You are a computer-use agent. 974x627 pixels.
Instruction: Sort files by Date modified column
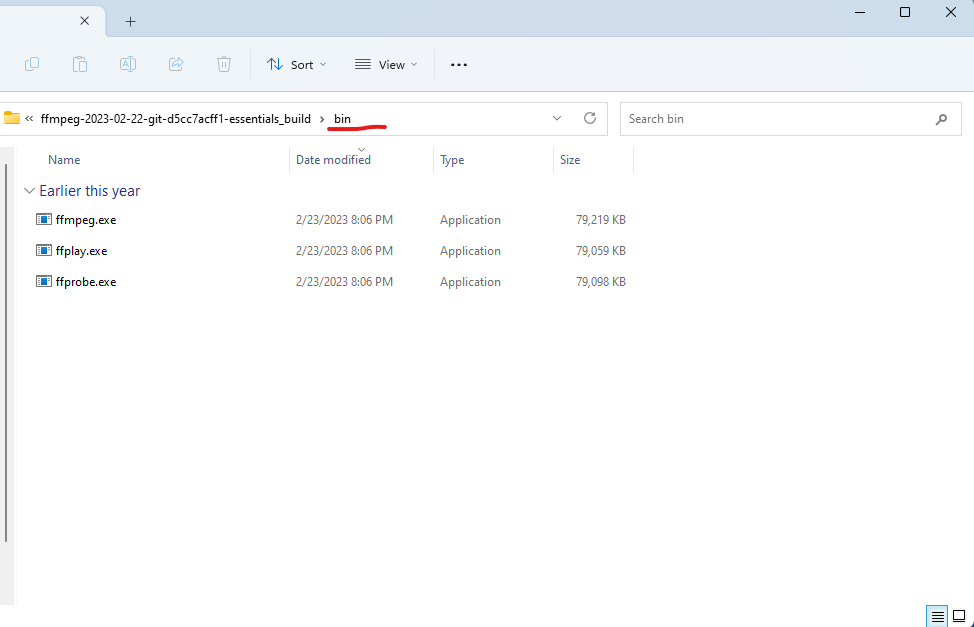(333, 160)
